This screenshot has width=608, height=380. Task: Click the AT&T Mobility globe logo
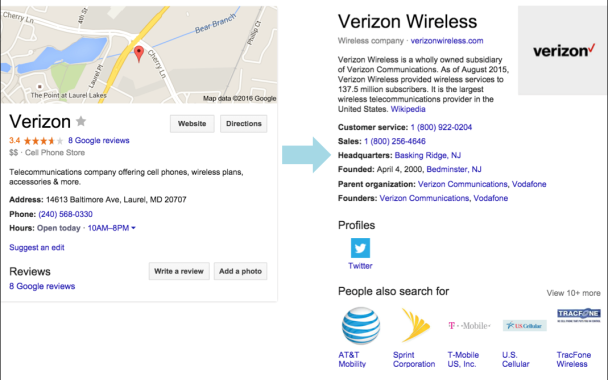coord(360,326)
